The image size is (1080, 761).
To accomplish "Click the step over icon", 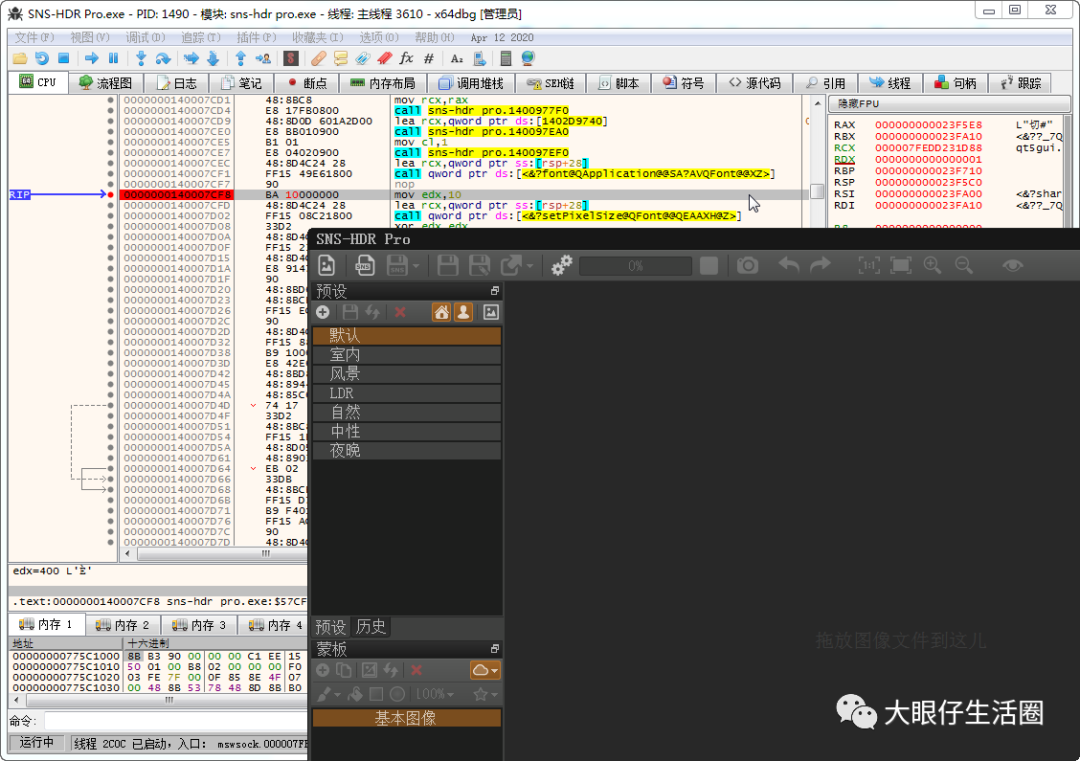I will pos(163,59).
